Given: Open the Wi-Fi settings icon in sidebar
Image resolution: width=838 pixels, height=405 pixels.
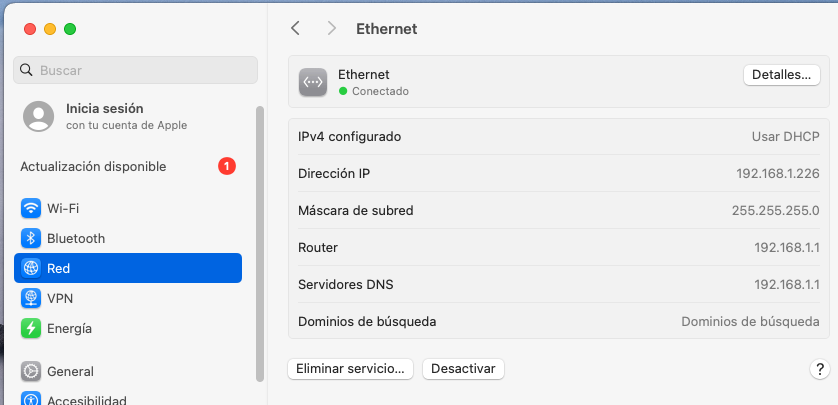Looking at the screenshot, I should pyautogui.click(x=31, y=208).
